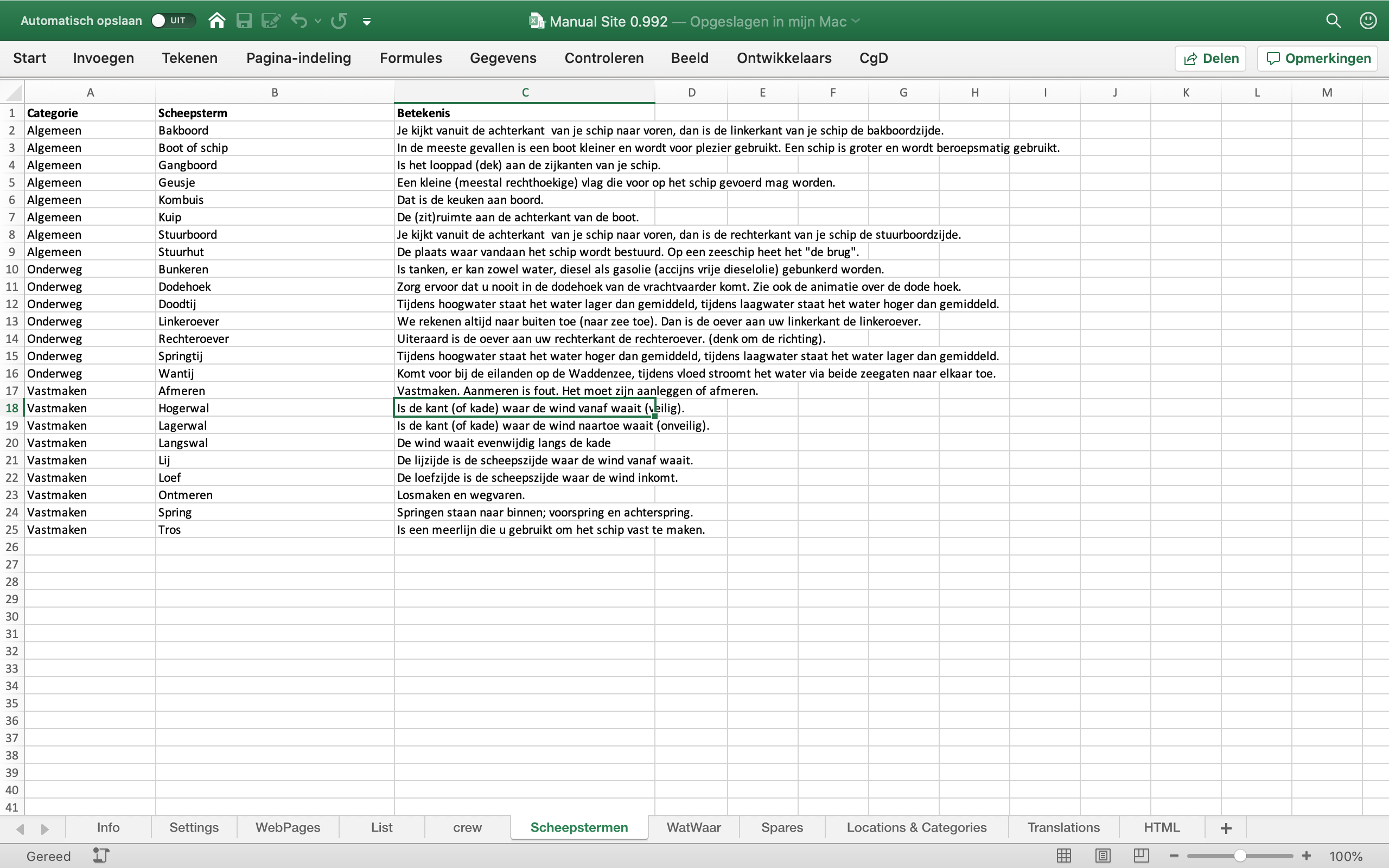Screen dimensions: 1389x868
Task: Click the smiley feedback icon
Action: [1368, 21]
